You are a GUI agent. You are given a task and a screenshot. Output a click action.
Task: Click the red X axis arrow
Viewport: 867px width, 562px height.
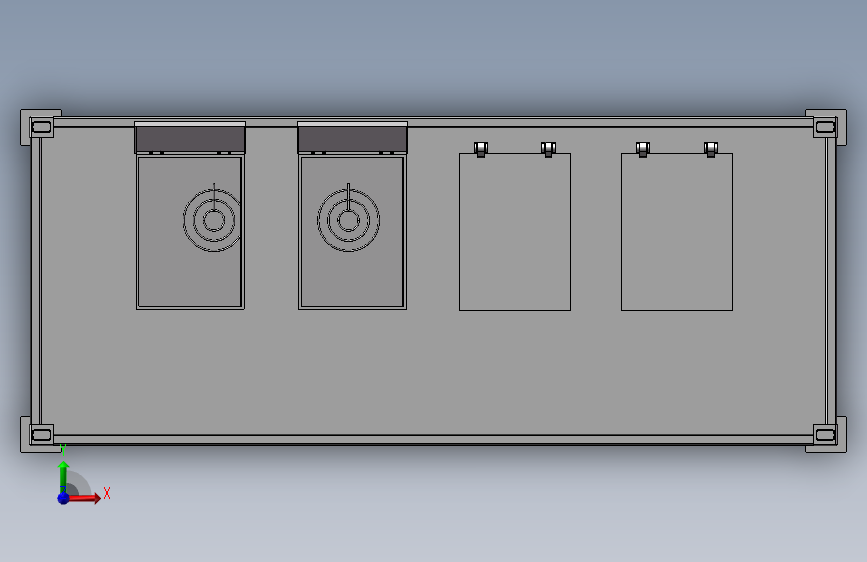83,498
